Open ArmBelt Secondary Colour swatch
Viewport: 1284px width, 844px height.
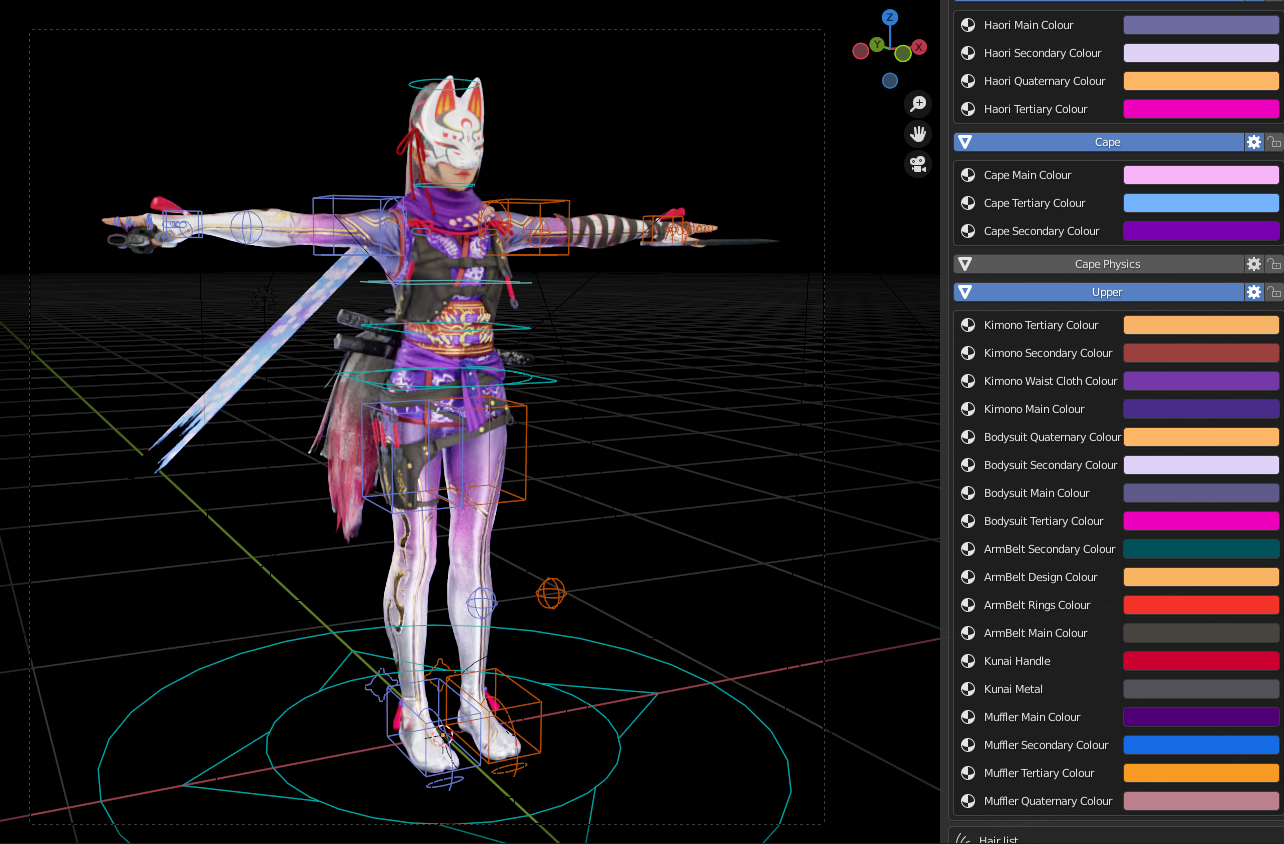click(x=1201, y=549)
